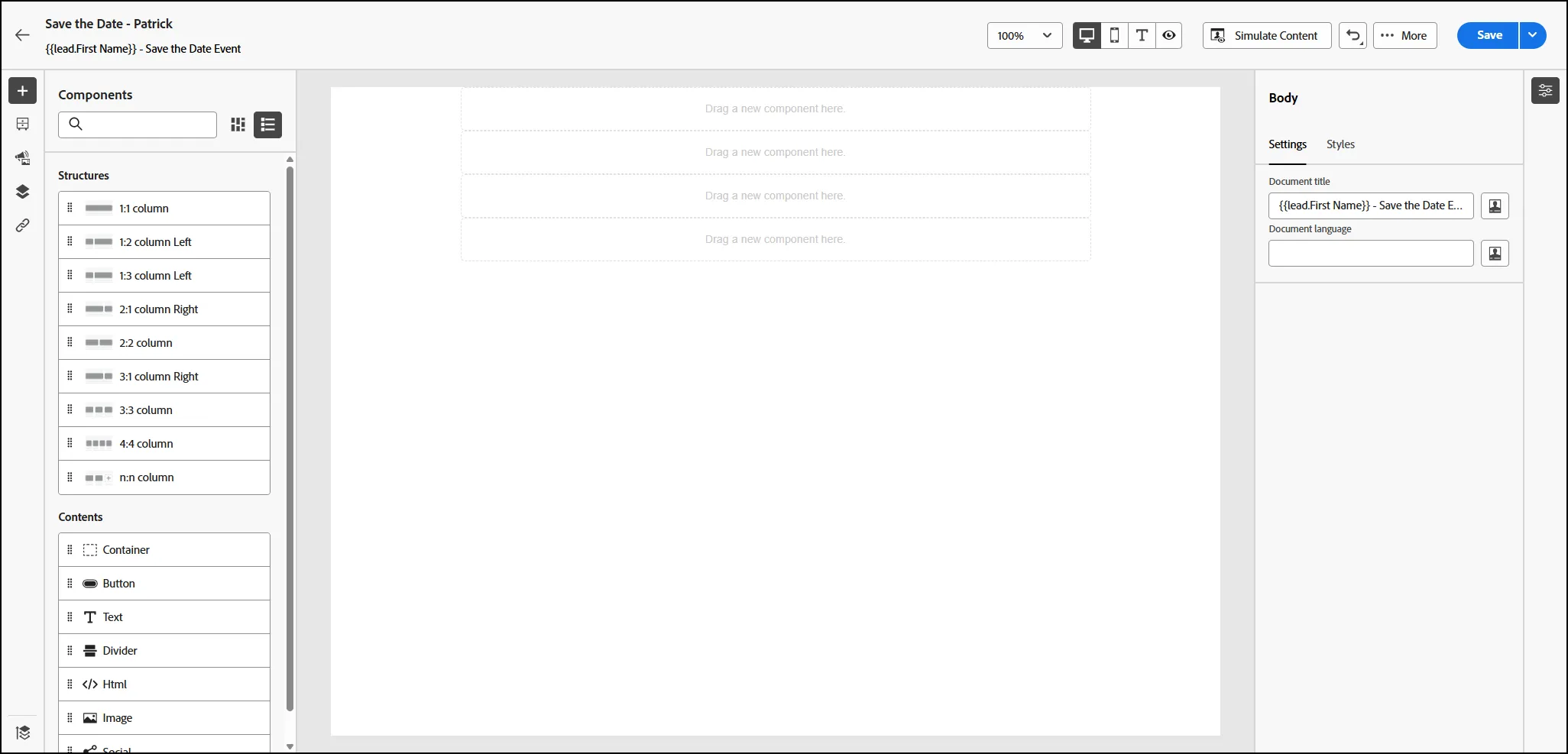This screenshot has width=1568, height=754.
Task: Select the Button content component
Action: click(x=164, y=584)
